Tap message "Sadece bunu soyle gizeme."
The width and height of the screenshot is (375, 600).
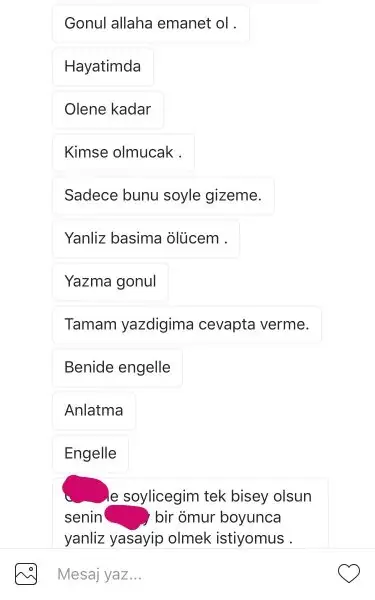[x=163, y=195]
